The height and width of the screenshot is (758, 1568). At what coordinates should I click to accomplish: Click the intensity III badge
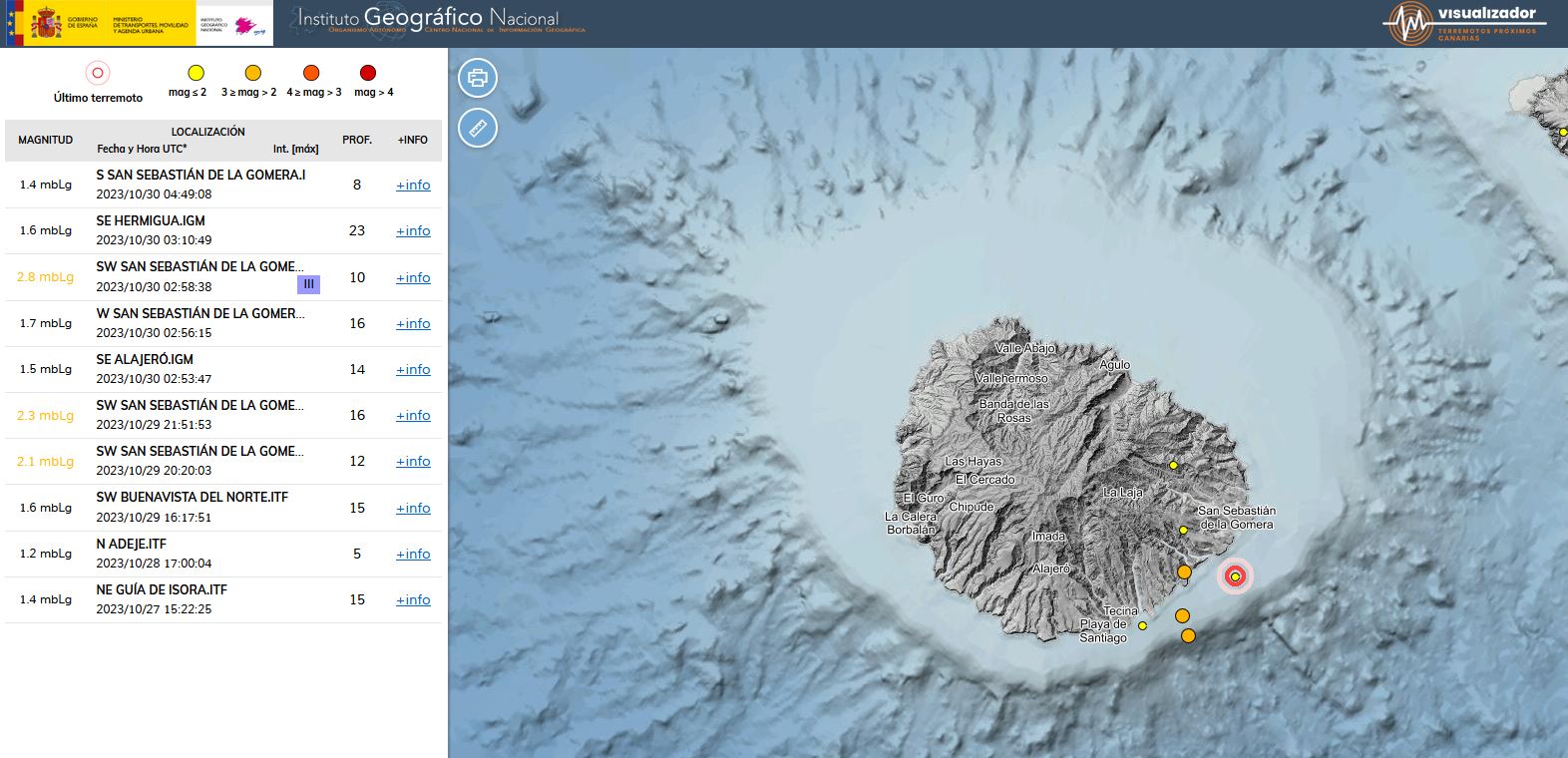(x=308, y=285)
